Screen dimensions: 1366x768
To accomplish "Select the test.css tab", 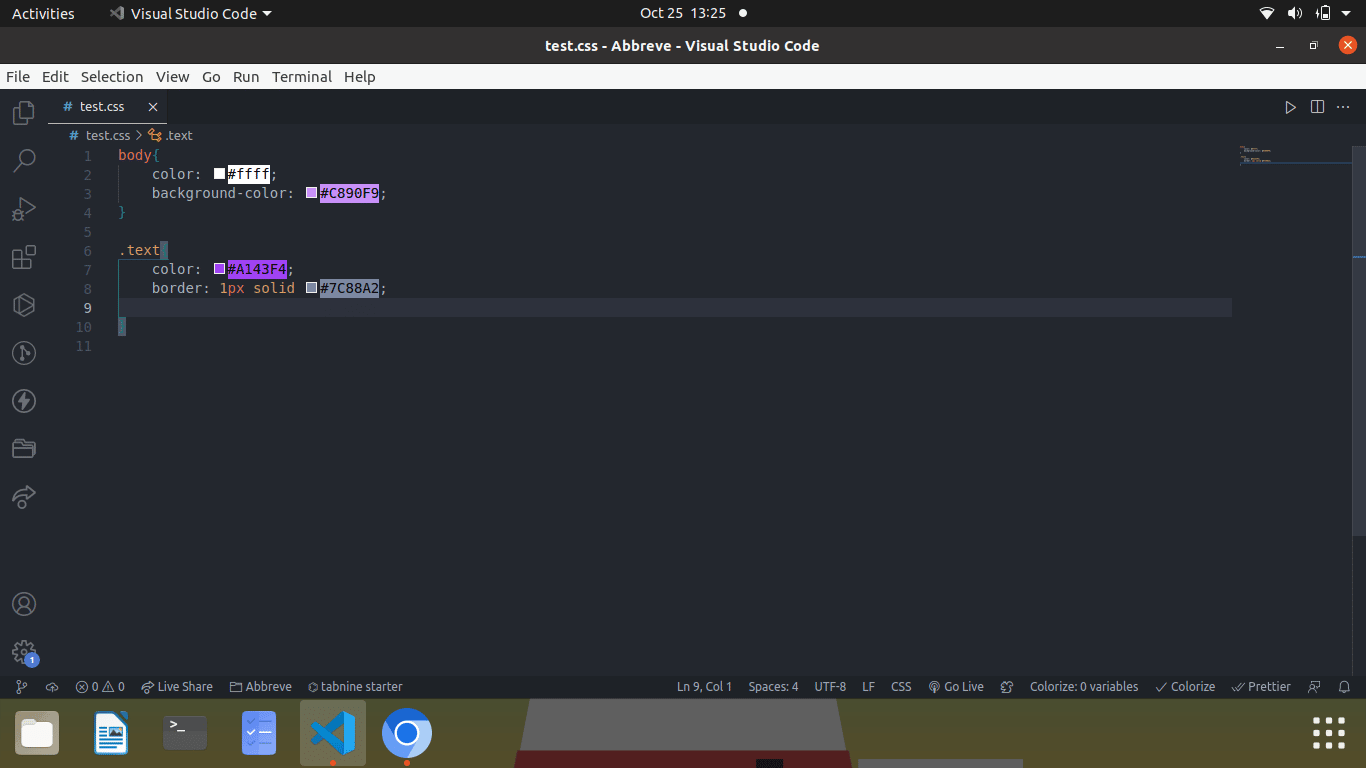I will pyautogui.click(x=100, y=106).
